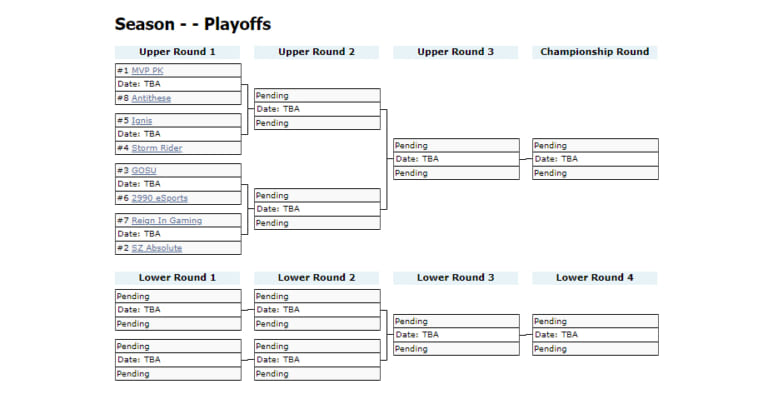768x404 pixels.
Task: Open the 2990 eSports team link
Action: point(160,198)
